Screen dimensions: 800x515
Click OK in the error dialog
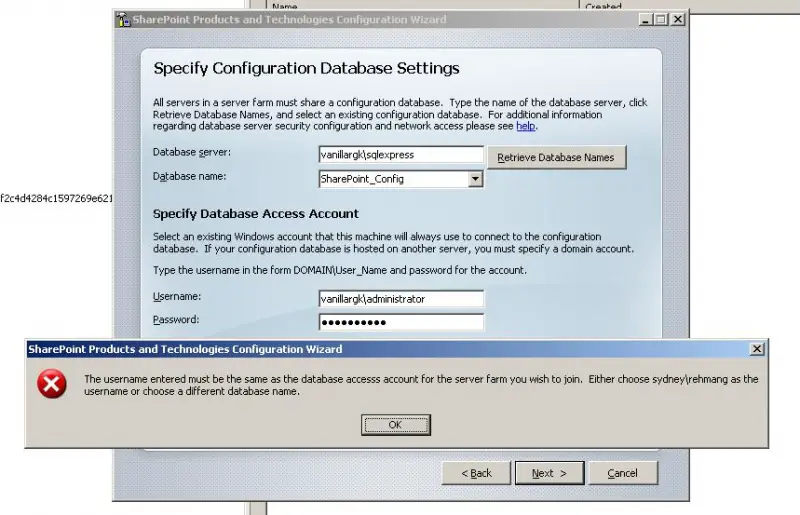395,425
